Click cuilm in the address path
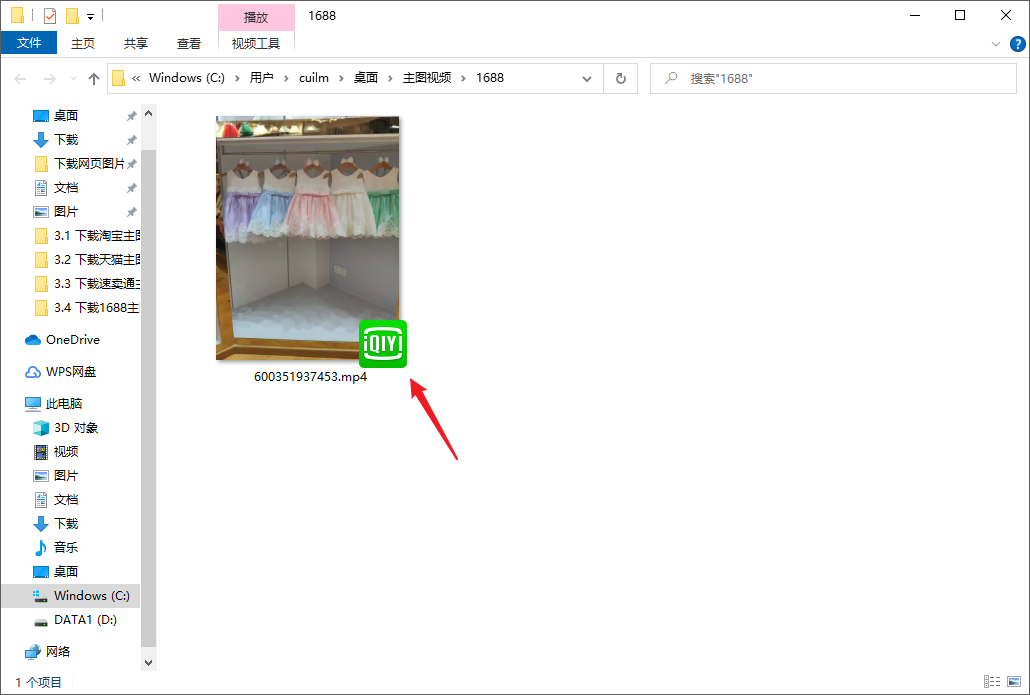The height and width of the screenshot is (695, 1030). [x=314, y=78]
